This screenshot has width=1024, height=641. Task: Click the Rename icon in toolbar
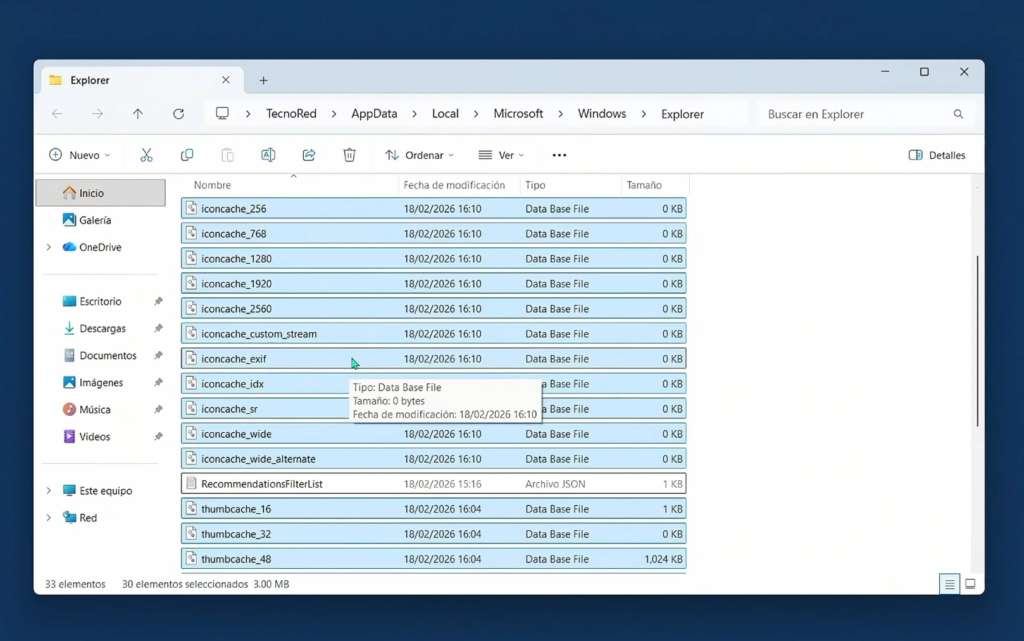pyautogui.click(x=268, y=155)
